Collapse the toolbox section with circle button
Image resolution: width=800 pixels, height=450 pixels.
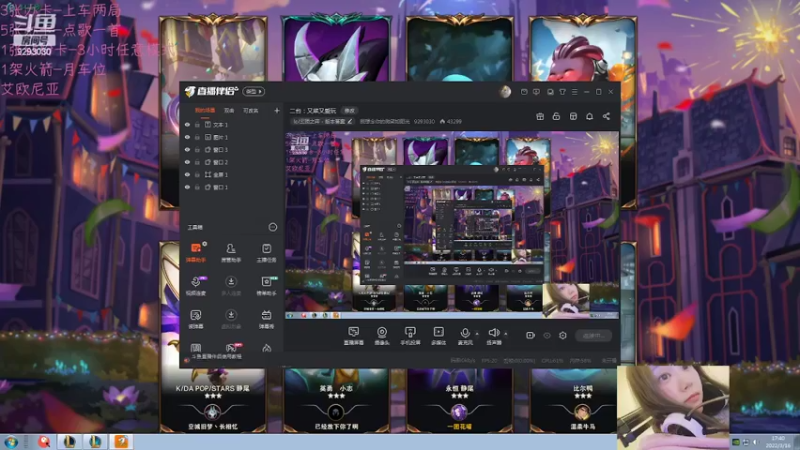point(272,227)
